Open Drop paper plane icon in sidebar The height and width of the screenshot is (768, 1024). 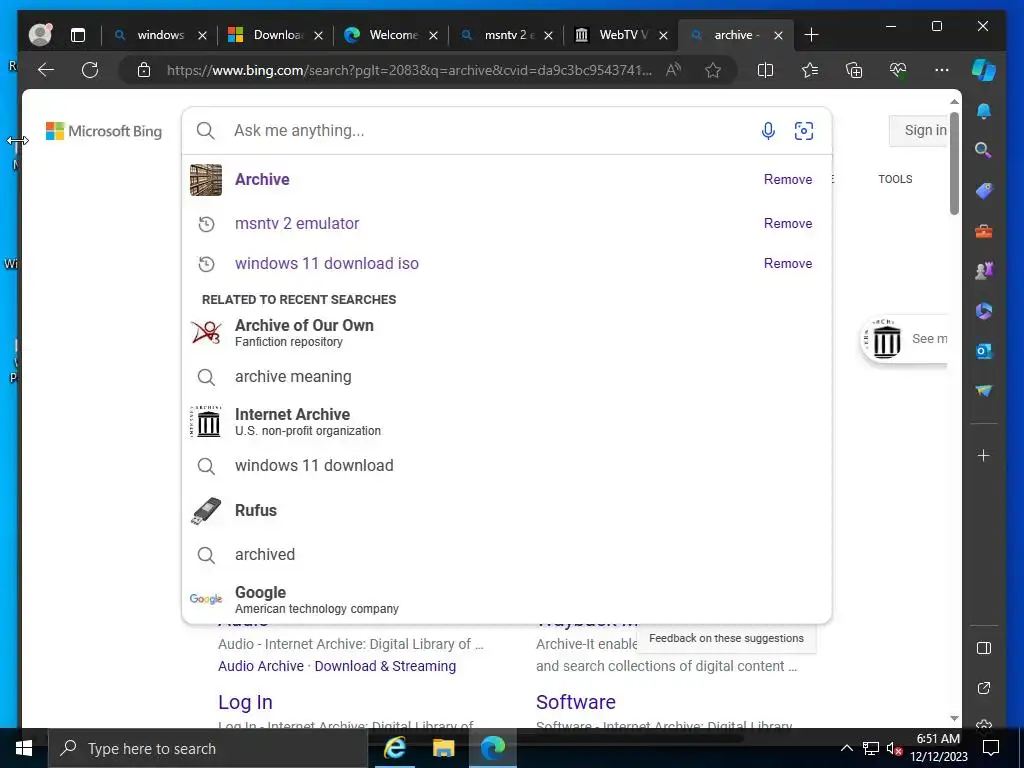pyautogui.click(x=984, y=391)
